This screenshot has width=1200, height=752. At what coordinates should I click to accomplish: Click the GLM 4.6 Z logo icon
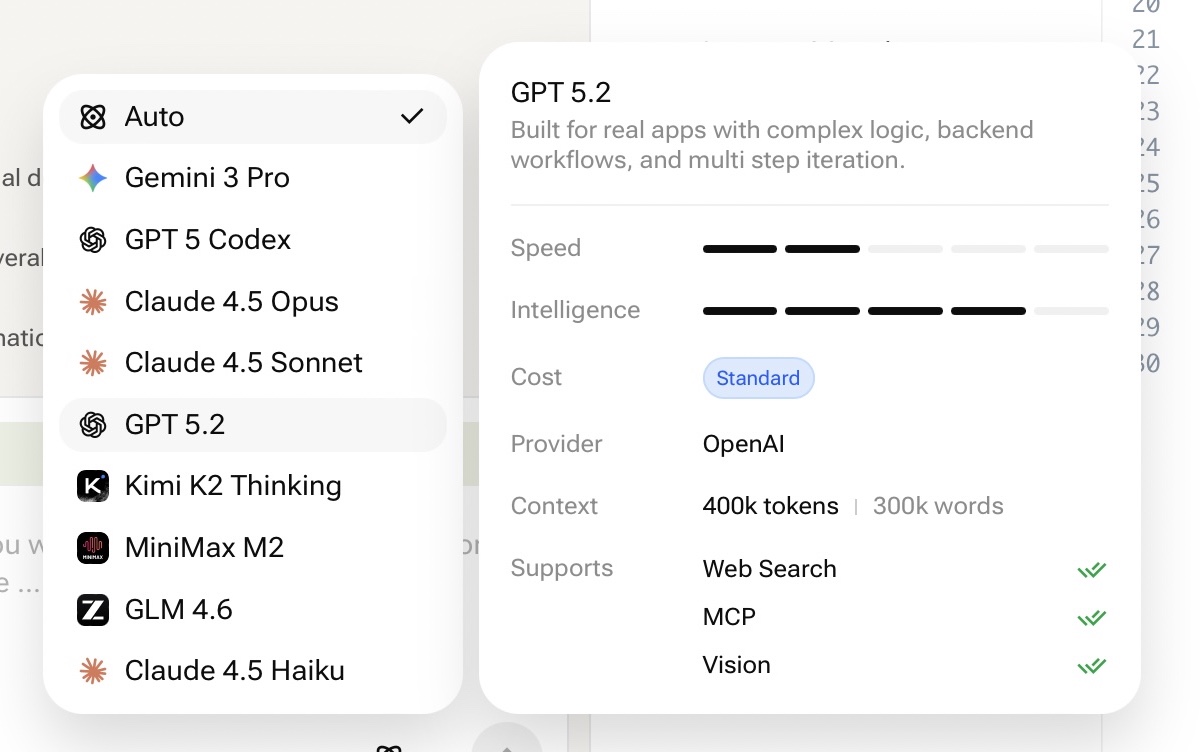pos(93,610)
